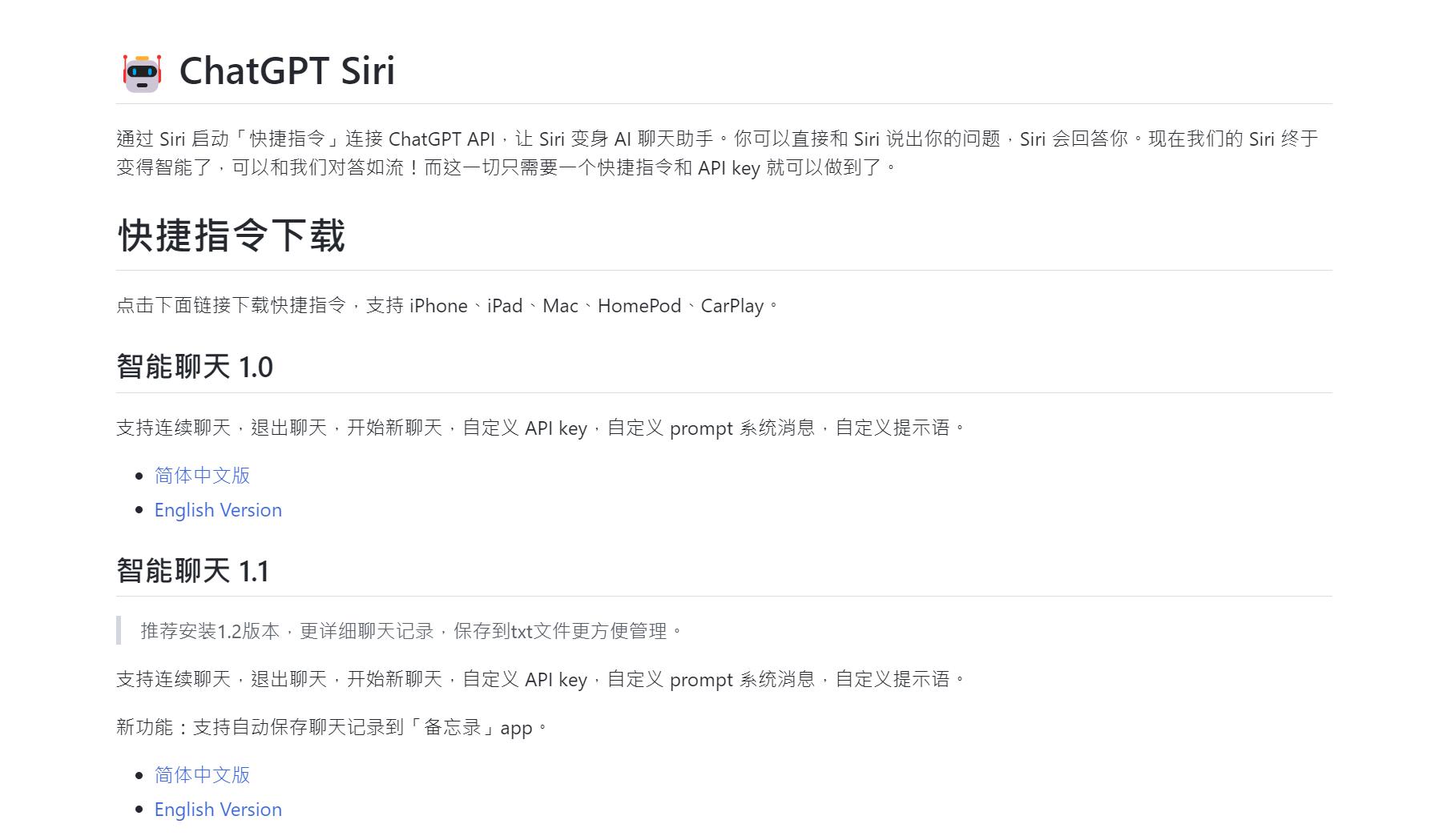Open the English Version link under 智能聊天 1.0
Screen dimensions: 1451x840
pyautogui.click(x=218, y=510)
